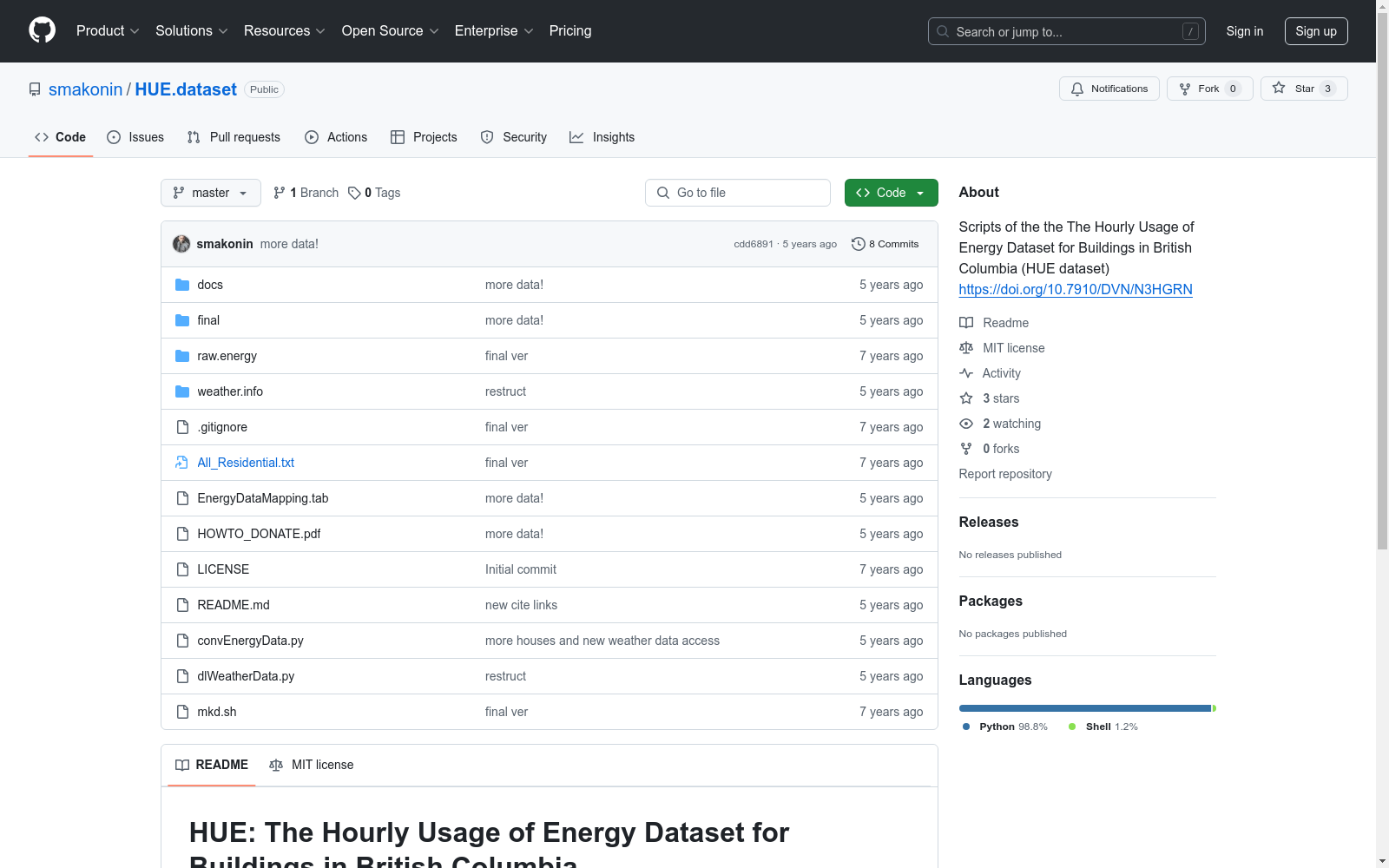Click the Notifications button

(1109, 89)
